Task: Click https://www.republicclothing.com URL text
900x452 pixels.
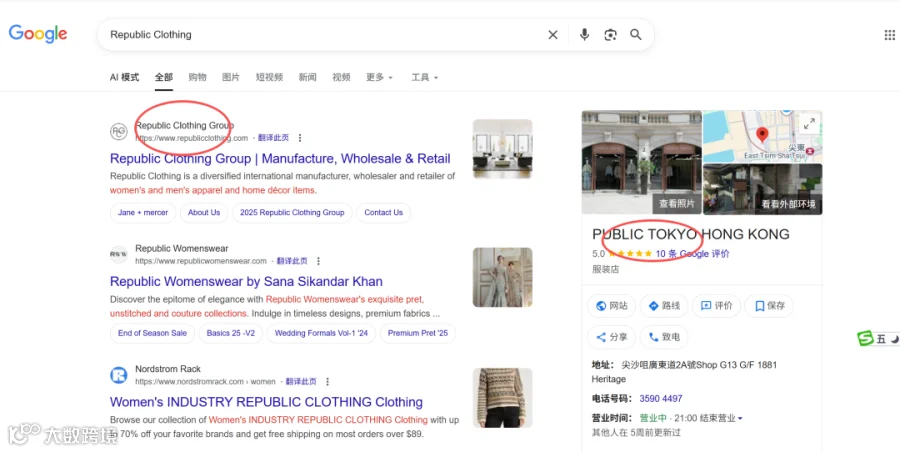Action: tap(192, 138)
